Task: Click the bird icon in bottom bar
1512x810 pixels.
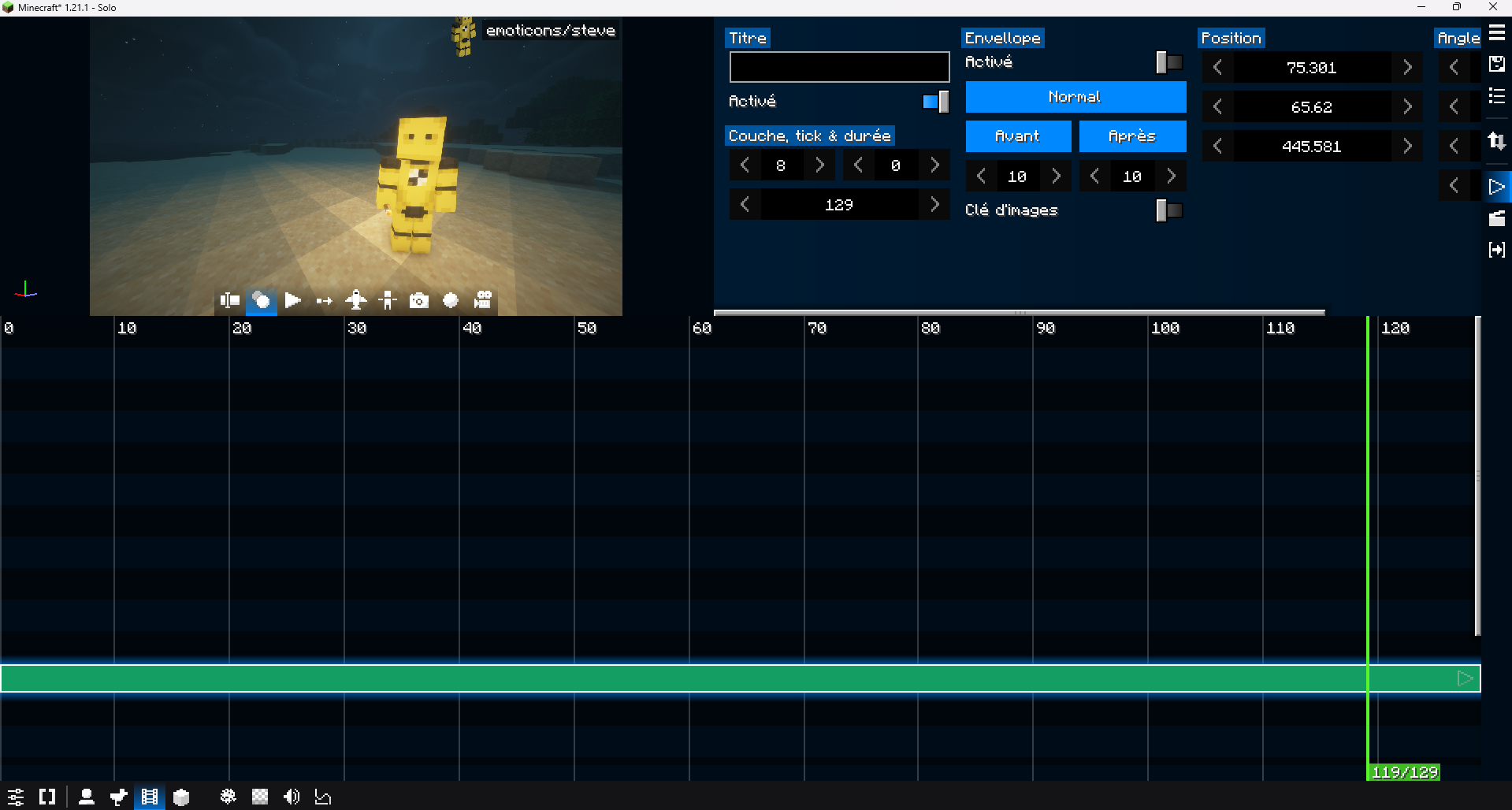Action: (118, 797)
